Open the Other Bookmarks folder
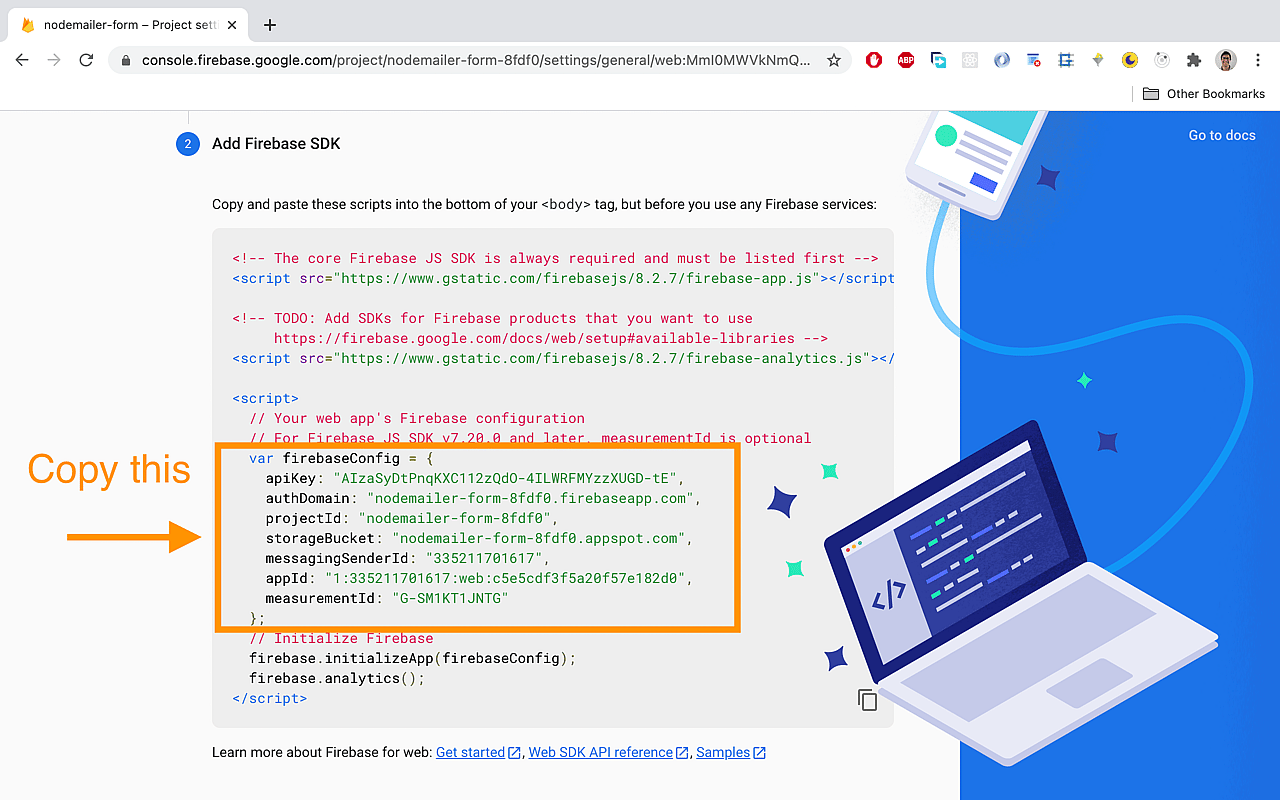Screen dimensions: 1280x800 click(x=1204, y=93)
